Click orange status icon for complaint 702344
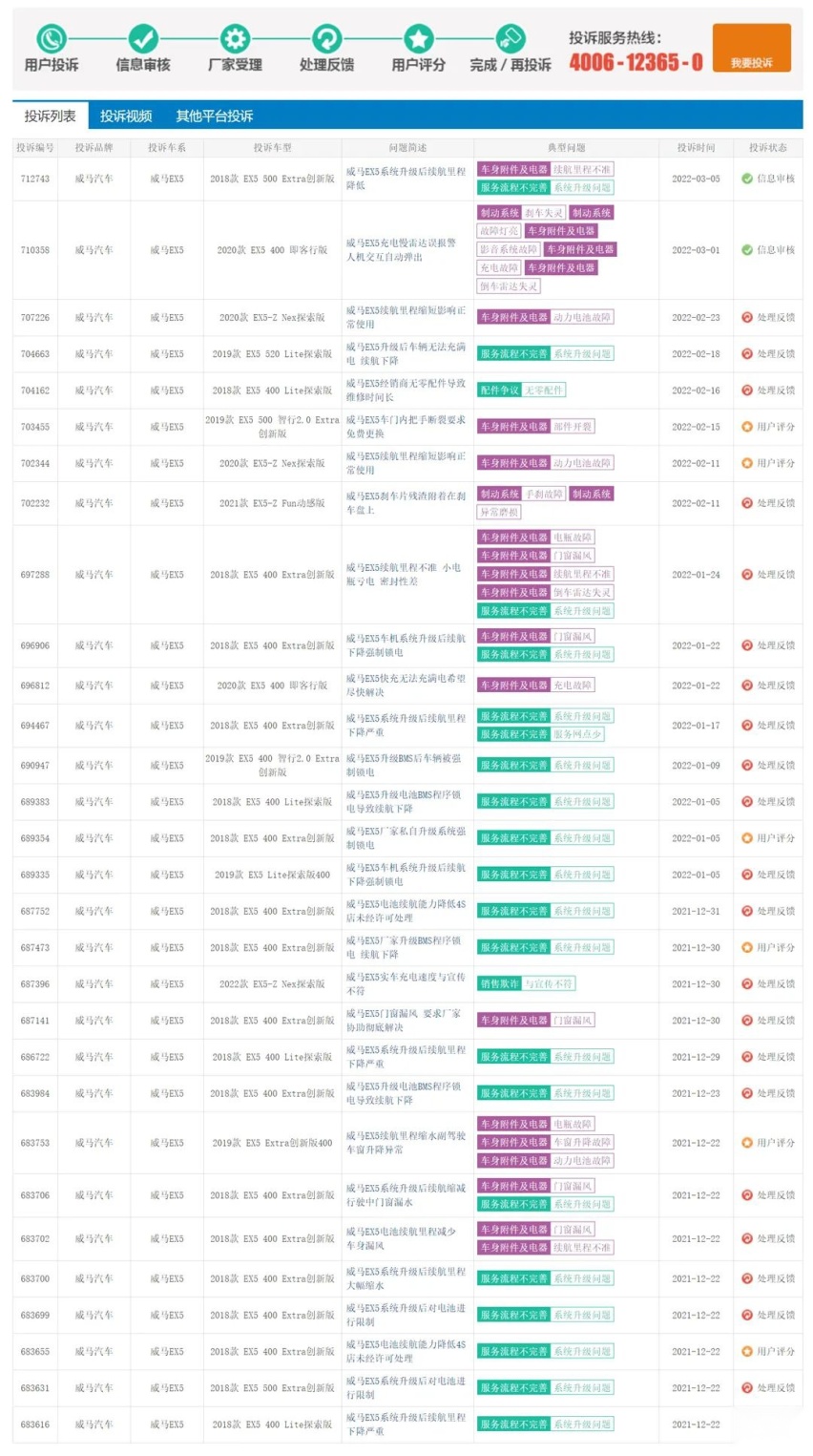Image resolution: width=813 pixels, height=1456 pixels. [747, 463]
